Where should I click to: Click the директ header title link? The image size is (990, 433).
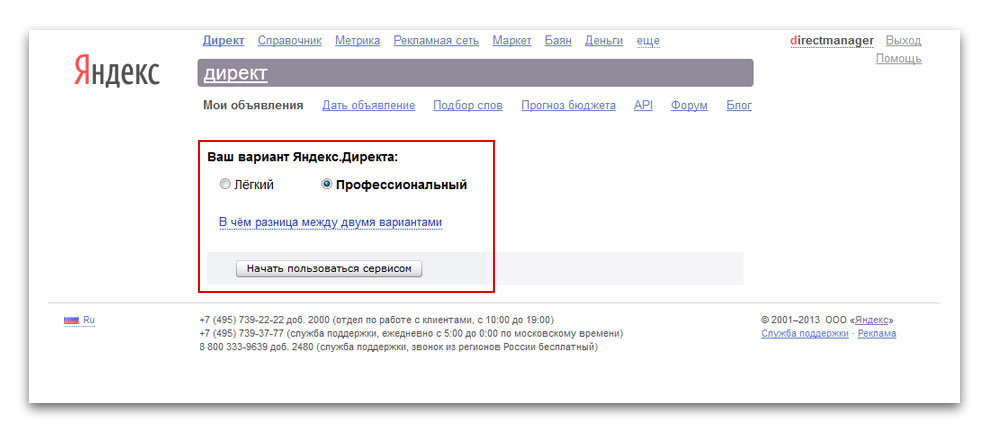(x=235, y=74)
